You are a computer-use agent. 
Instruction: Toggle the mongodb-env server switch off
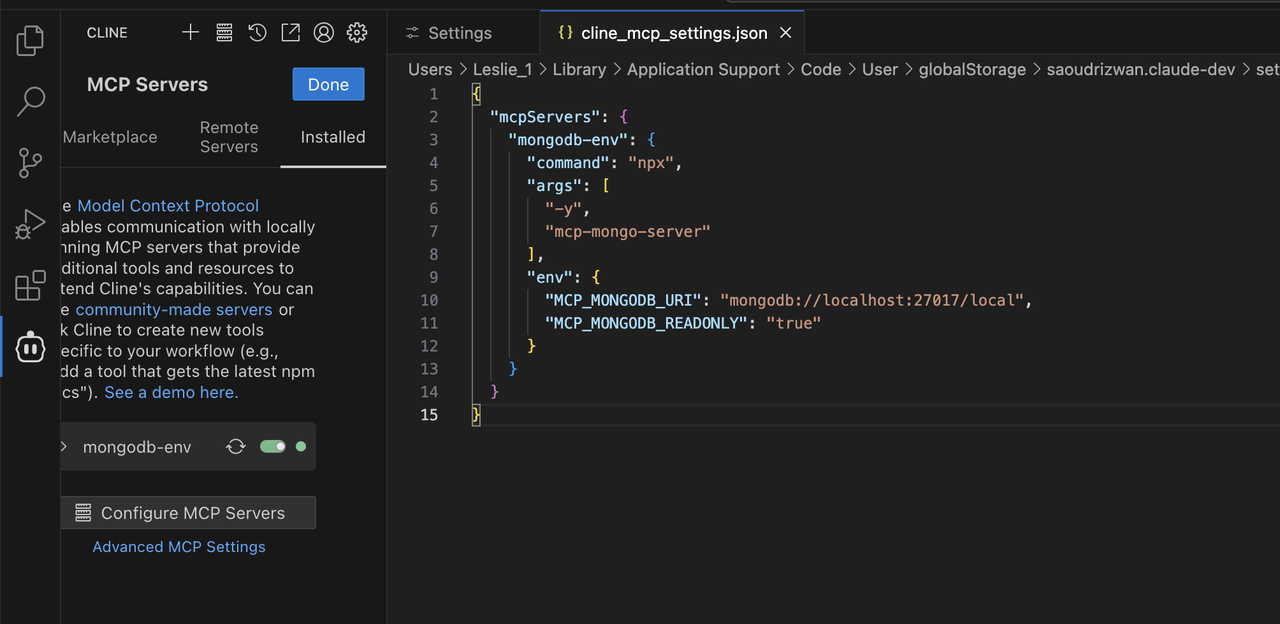click(273, 447)
